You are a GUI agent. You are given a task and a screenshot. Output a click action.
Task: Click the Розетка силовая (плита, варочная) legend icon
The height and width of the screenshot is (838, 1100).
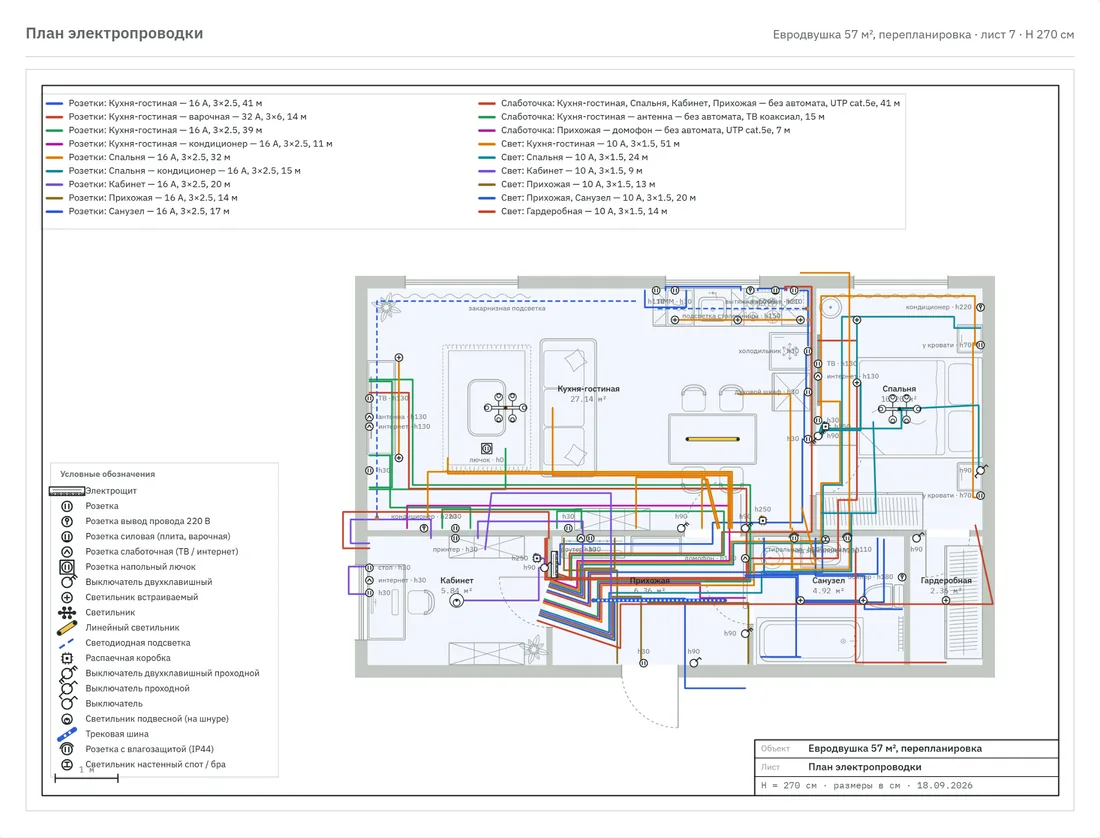point(67,536)
